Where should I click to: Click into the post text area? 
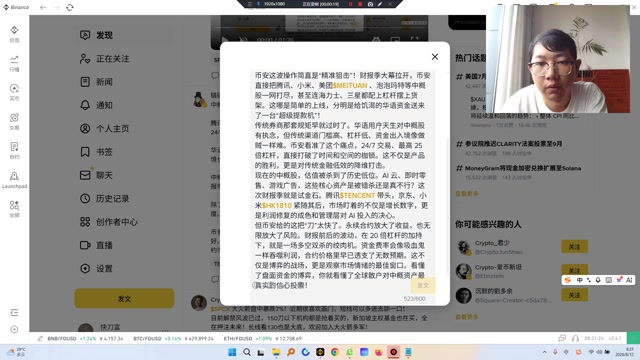[342, 180]
